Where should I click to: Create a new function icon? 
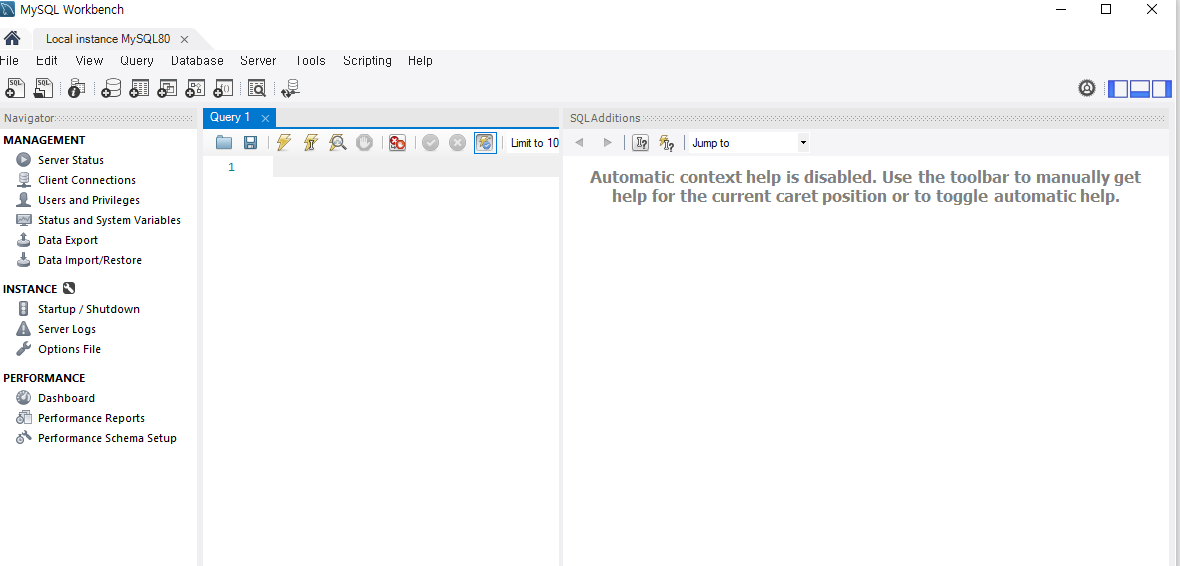224,88
